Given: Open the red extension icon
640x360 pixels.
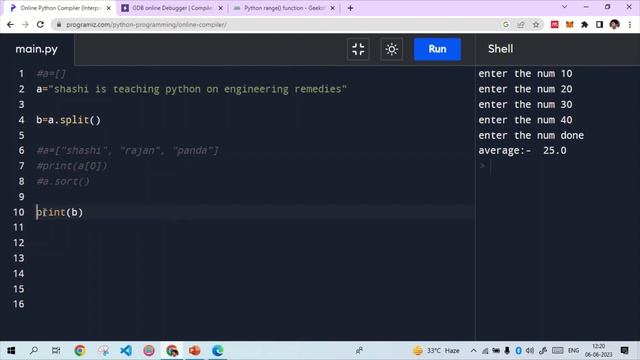Looking at the screenshot, I should [x=554, y=24].
